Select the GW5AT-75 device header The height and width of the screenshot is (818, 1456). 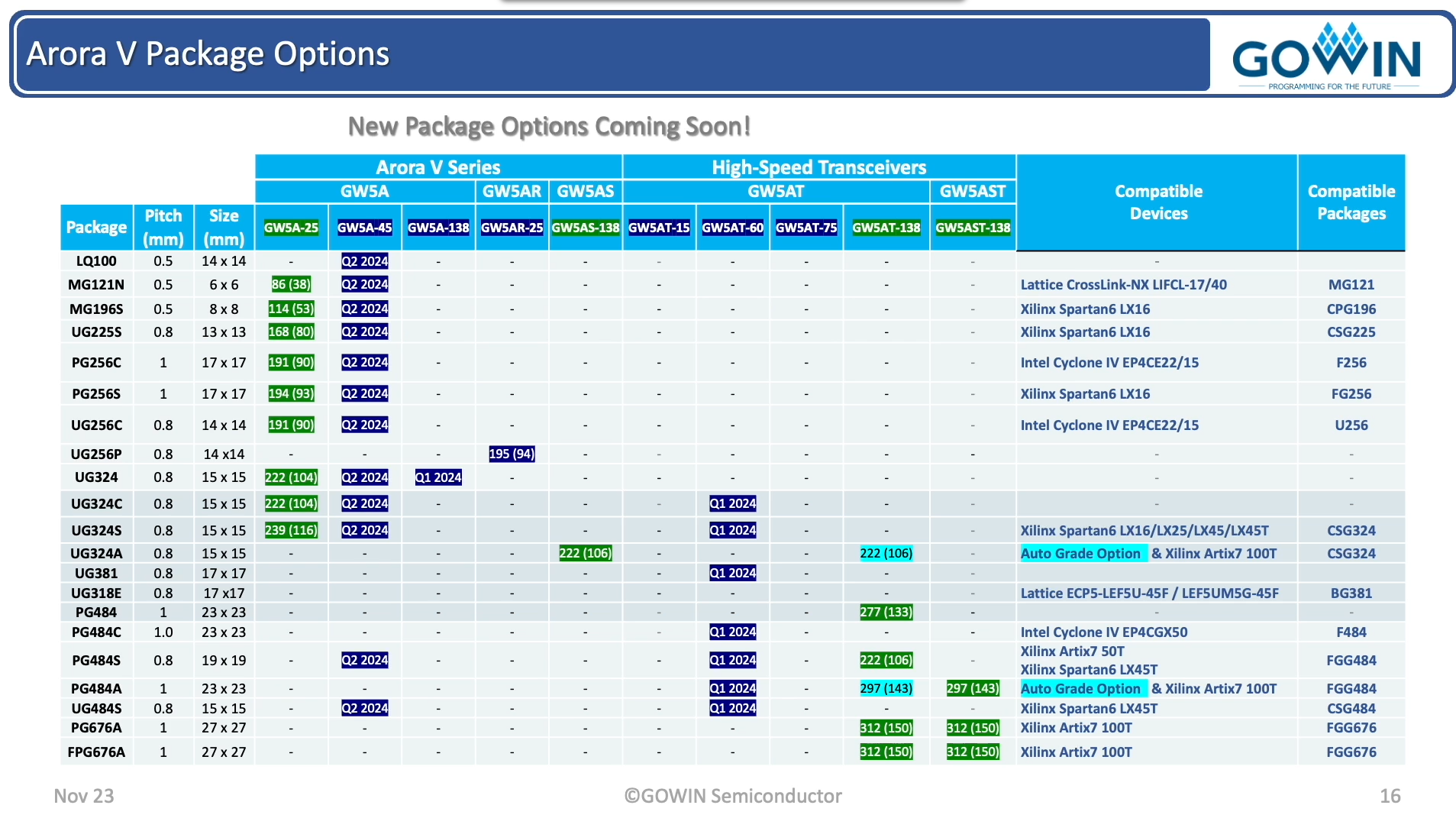coord(806,228)
